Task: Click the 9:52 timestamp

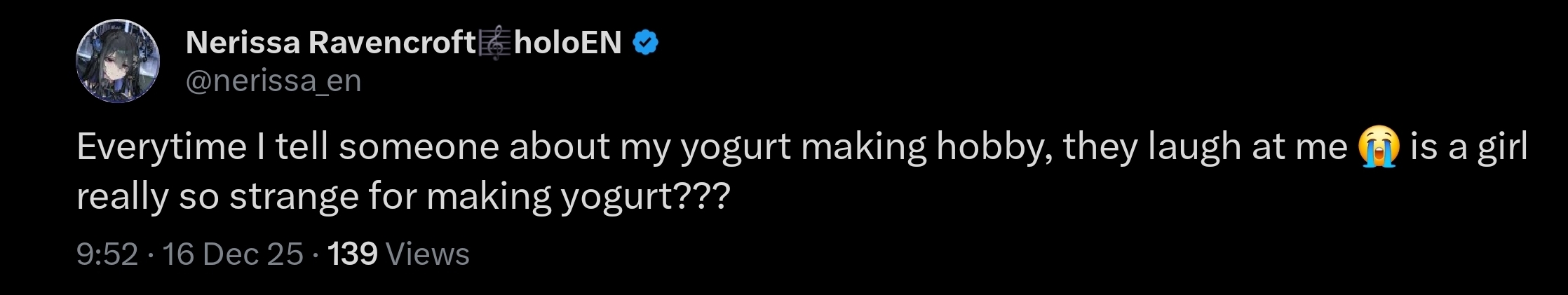Action: [107, 254]
